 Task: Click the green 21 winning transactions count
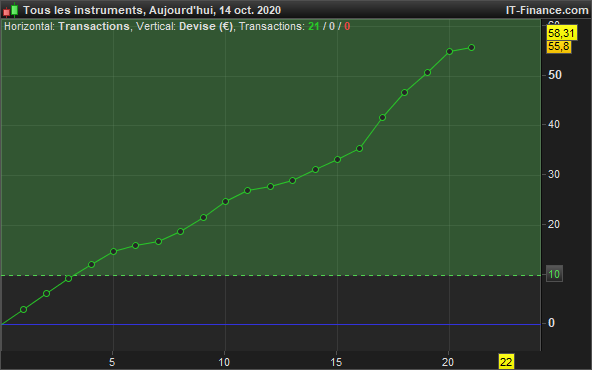coord(314,26)
